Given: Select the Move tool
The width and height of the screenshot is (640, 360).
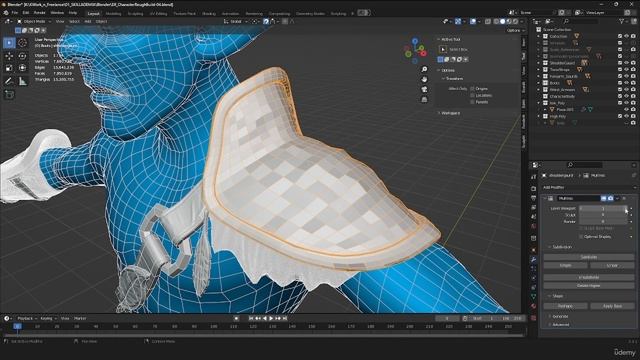Looking at the screenshot, I should click(9, 56).
